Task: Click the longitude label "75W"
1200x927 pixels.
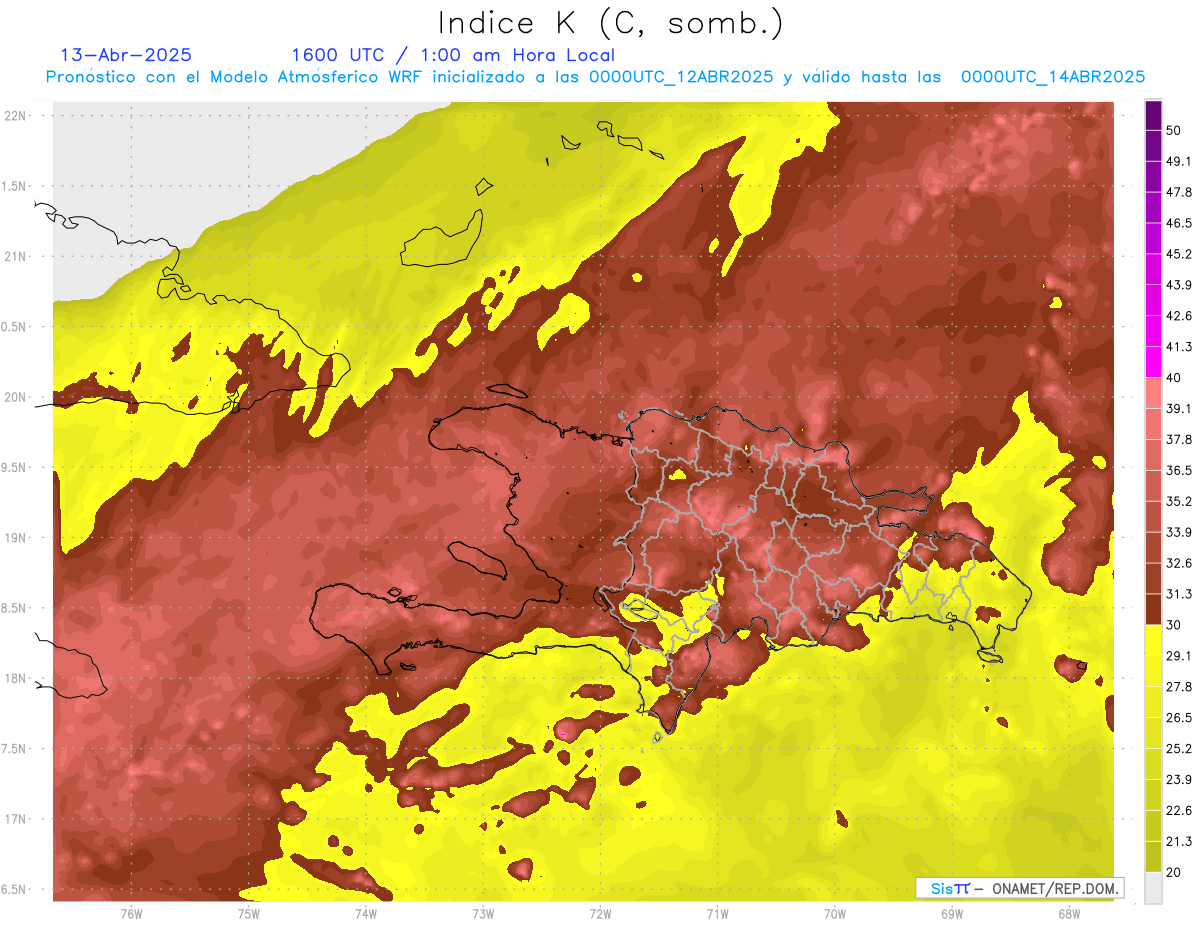Action: click(248, 913)
